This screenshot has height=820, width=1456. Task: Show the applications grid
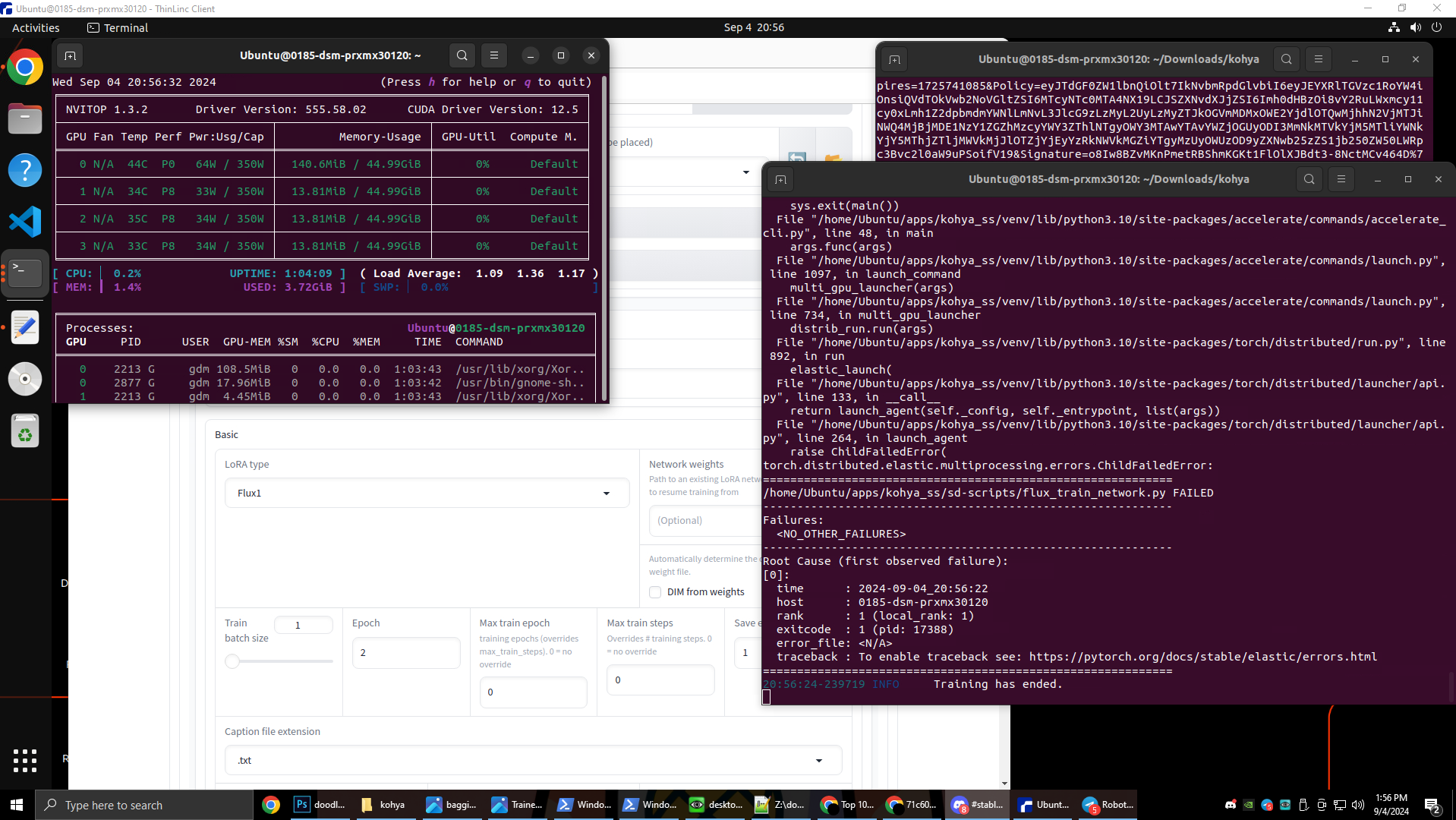[x=25, y=760]
